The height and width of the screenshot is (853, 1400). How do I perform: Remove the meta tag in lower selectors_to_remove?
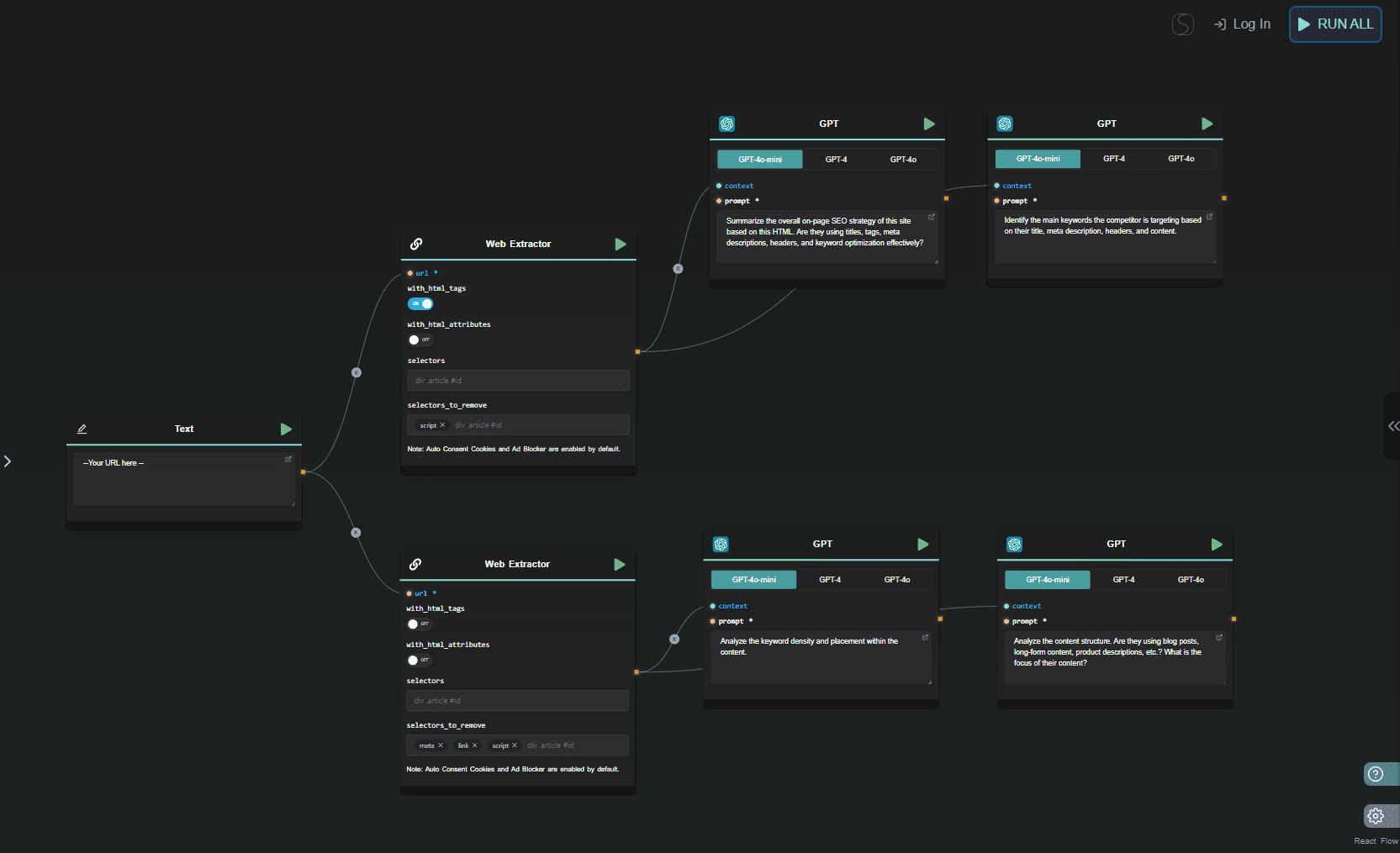[x=441, y=745]
